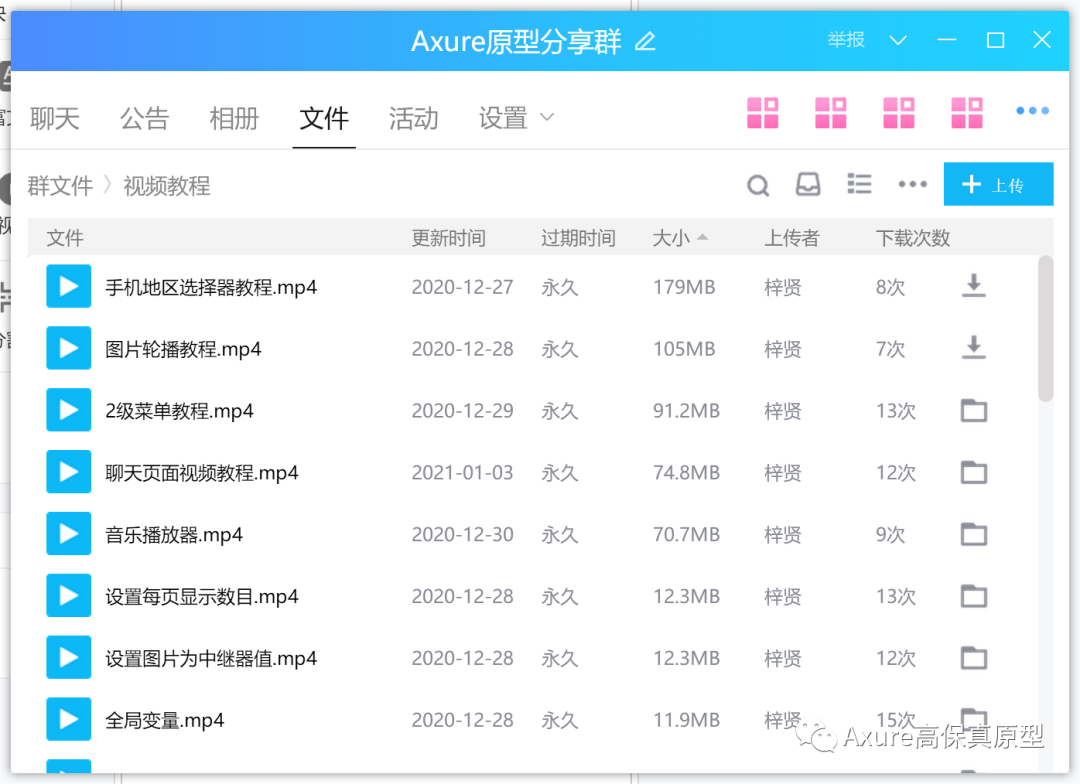Viewport: 1080px width, 784px height.
Task: Play 音乐播放器.mp4 video icon
Action: 68,534
